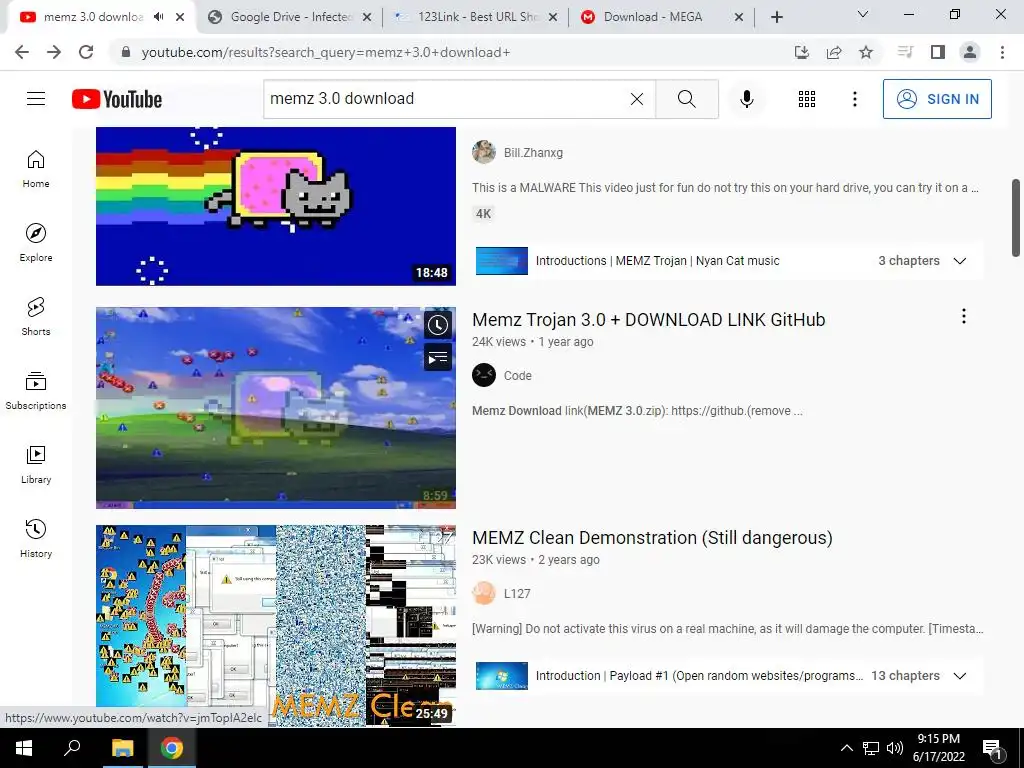Click the MEMZ Clean Demonstration thumbnail
The width and height of the screenshot is (1024, 768).
[276, 626]
